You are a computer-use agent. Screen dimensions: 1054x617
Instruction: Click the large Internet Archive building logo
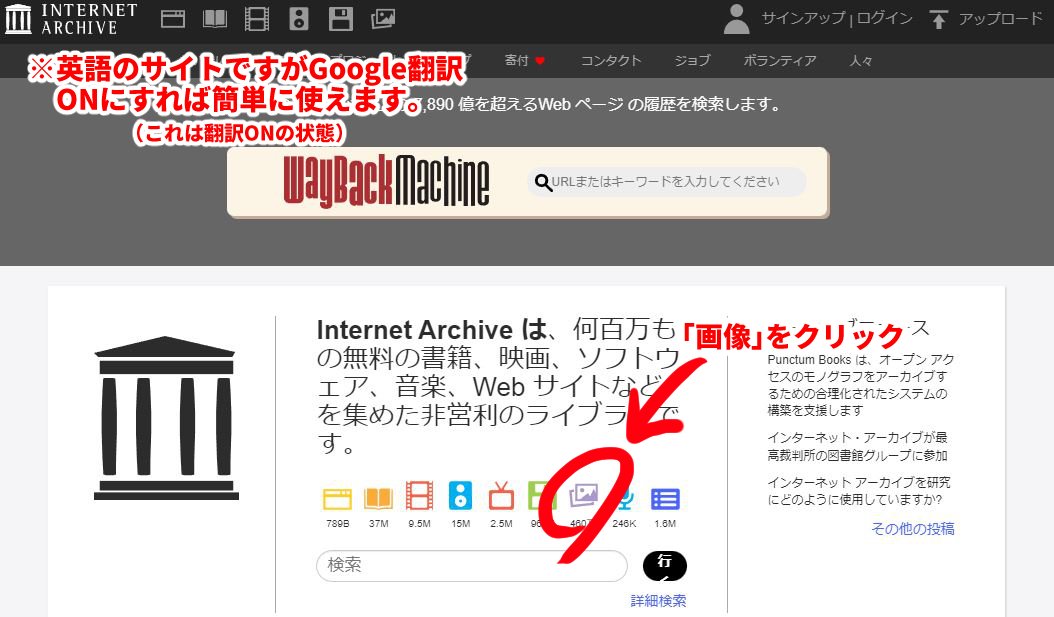coord(166,418)
